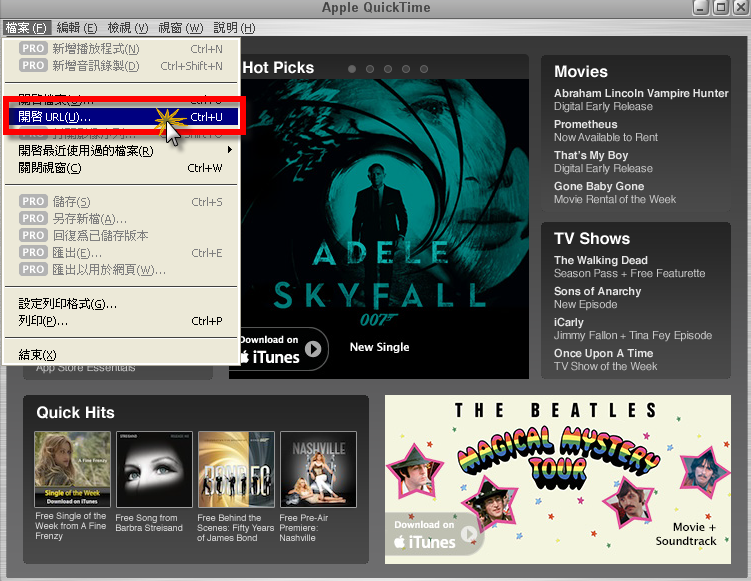Select 新增播放程式(N) PRO entry

[x=122, y=49]
